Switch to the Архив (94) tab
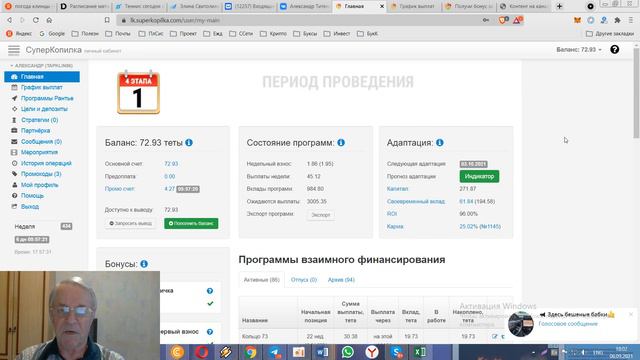640x360 pixels. coord(341,280)
